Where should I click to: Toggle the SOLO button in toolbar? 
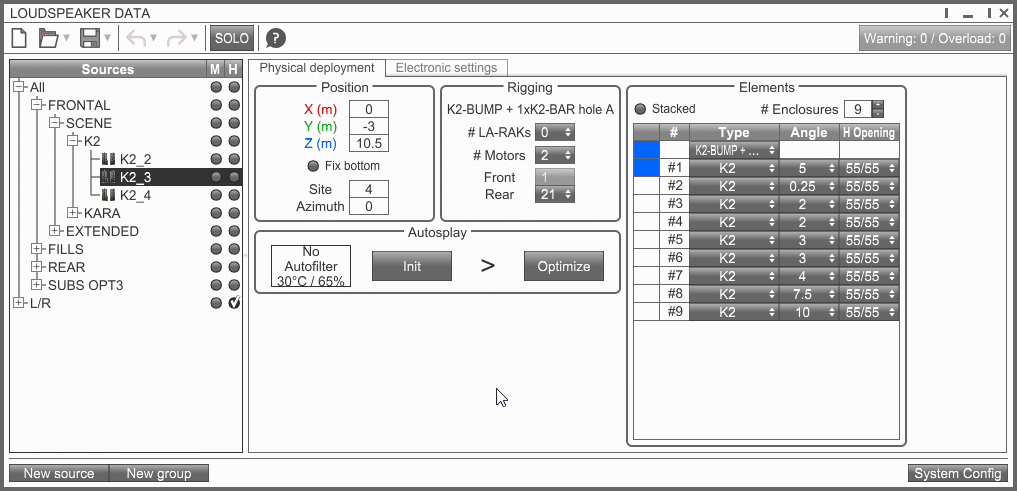(x=232, y=38)
